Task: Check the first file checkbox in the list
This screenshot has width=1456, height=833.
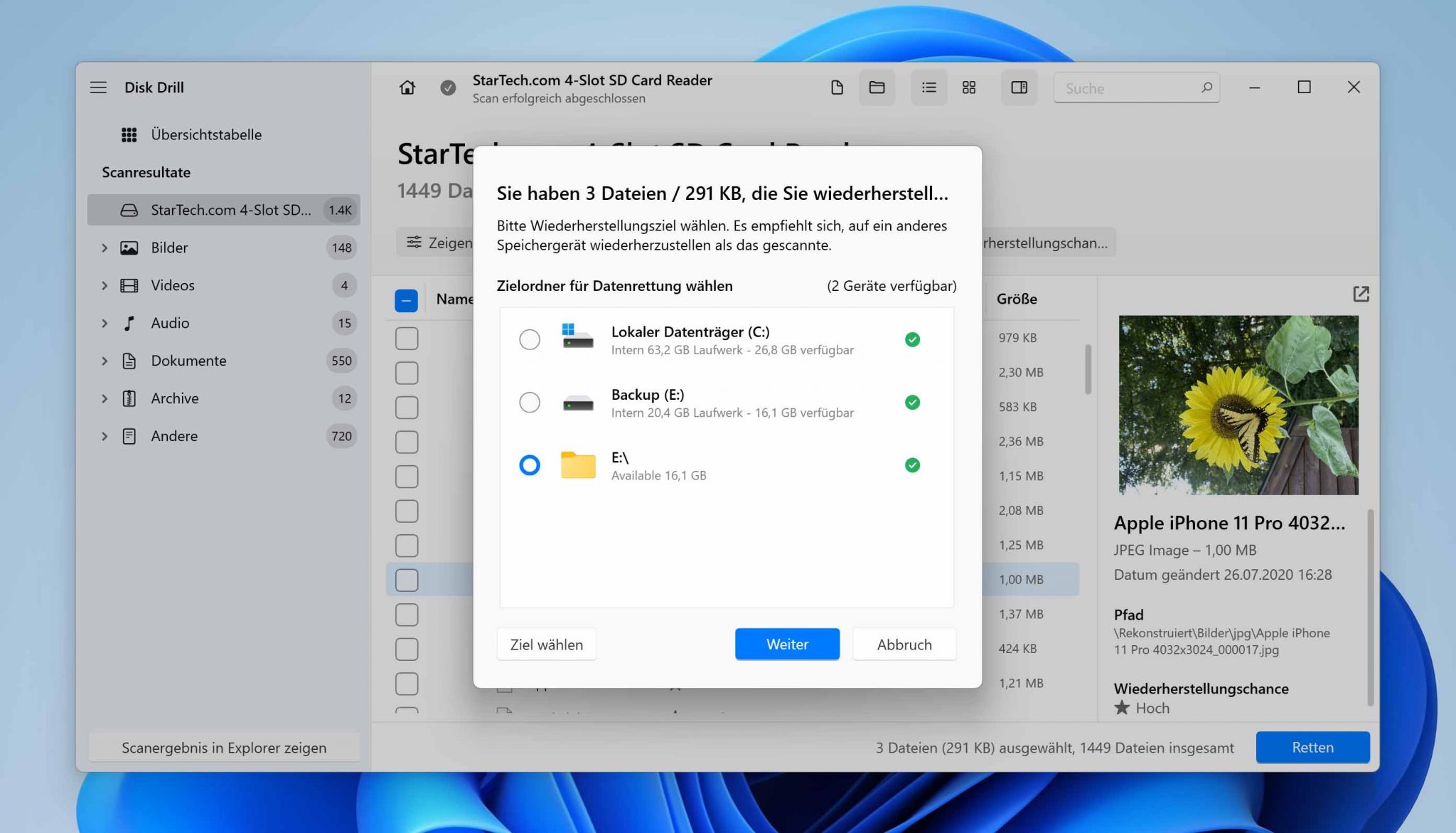Action: tap(406, 339)
